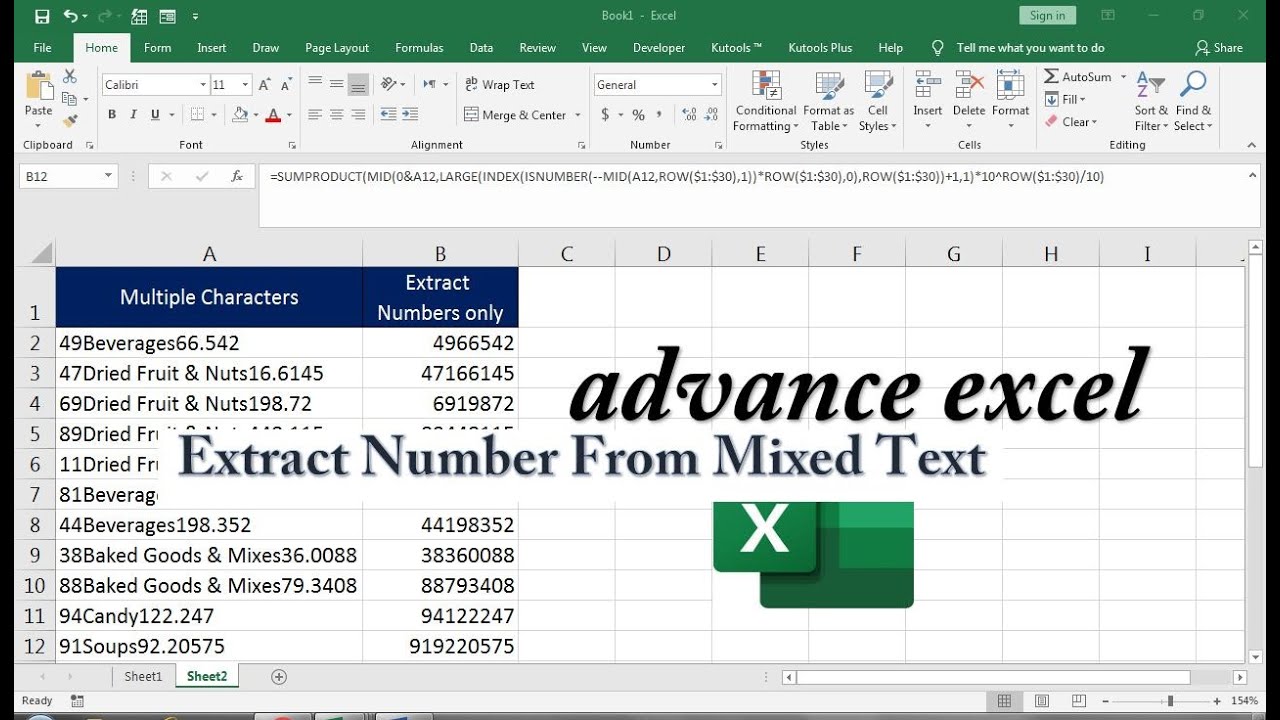Align text left in the cell
This screenshot has height=720, width=1280.
[315, 115]
